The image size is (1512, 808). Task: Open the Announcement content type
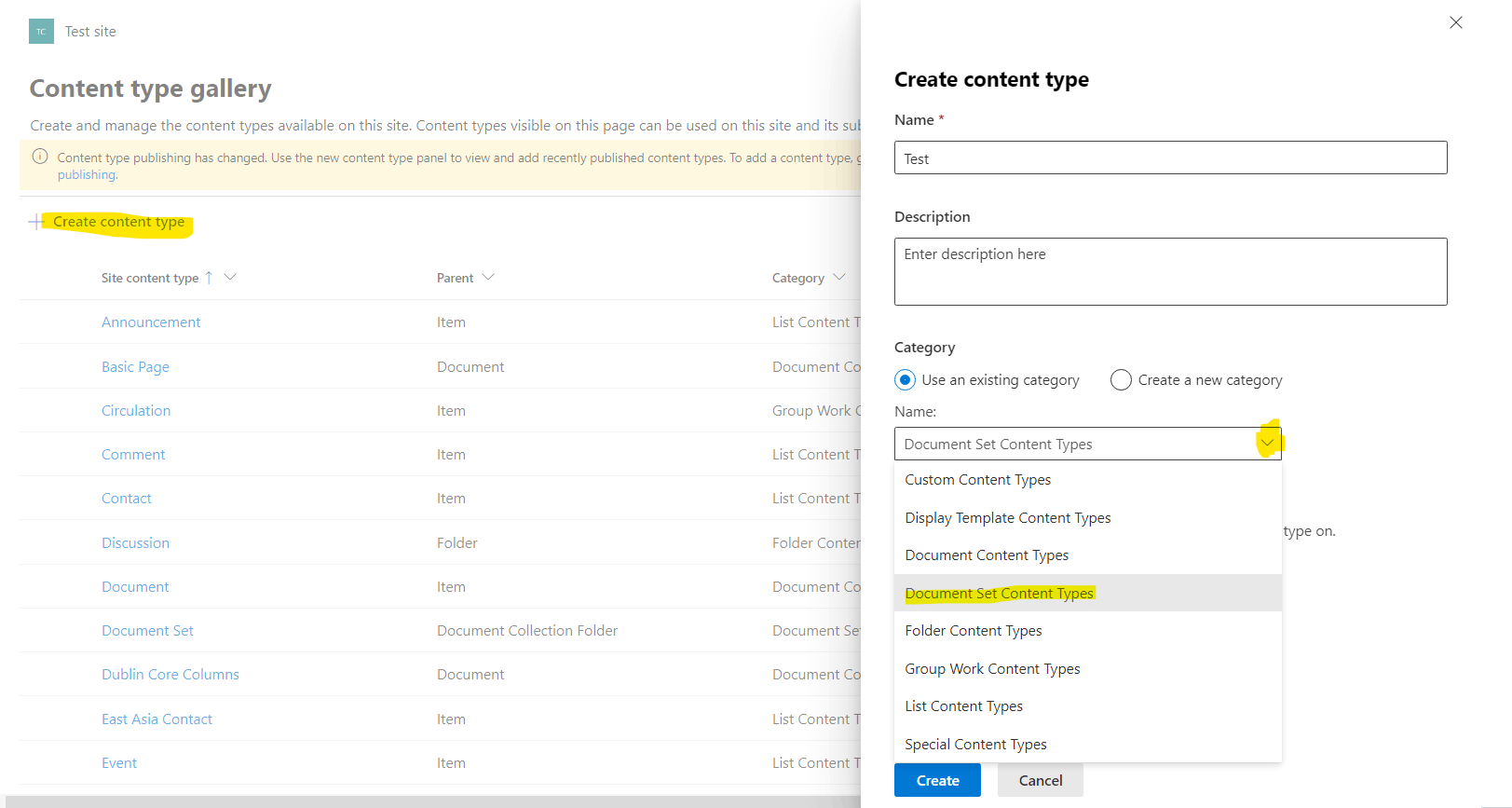(151, 322)
